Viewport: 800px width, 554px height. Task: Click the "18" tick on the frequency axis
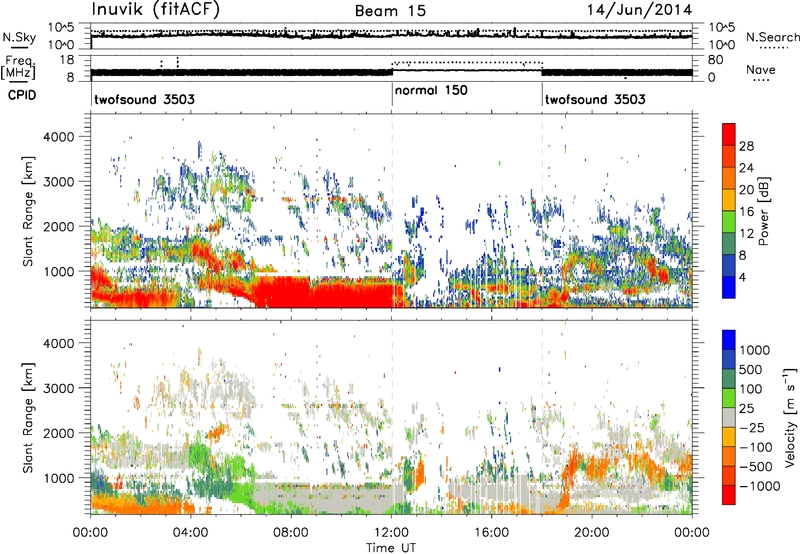[x=66, y=60]
